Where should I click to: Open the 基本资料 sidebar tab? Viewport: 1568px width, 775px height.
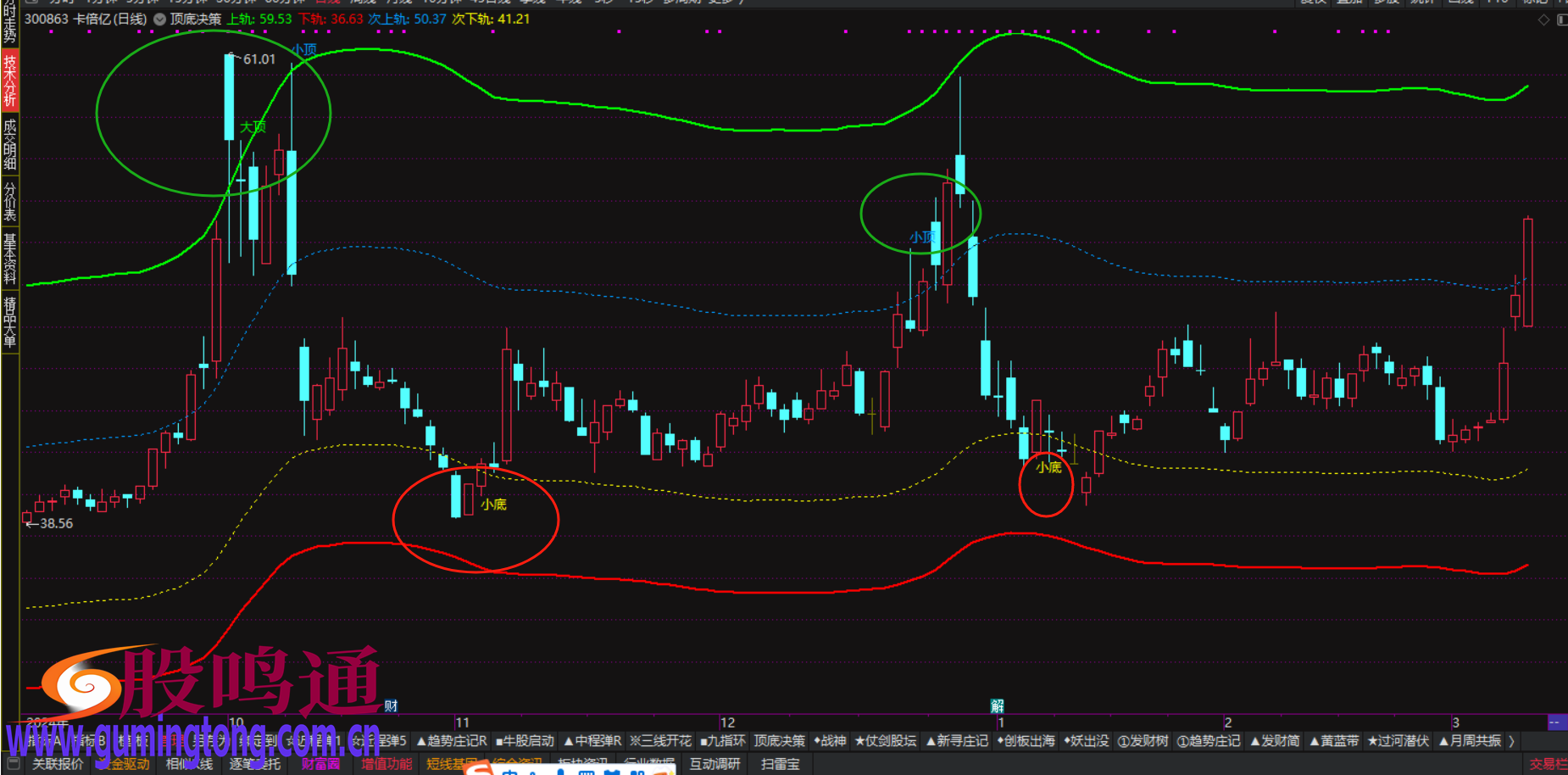tap(9, 259)
